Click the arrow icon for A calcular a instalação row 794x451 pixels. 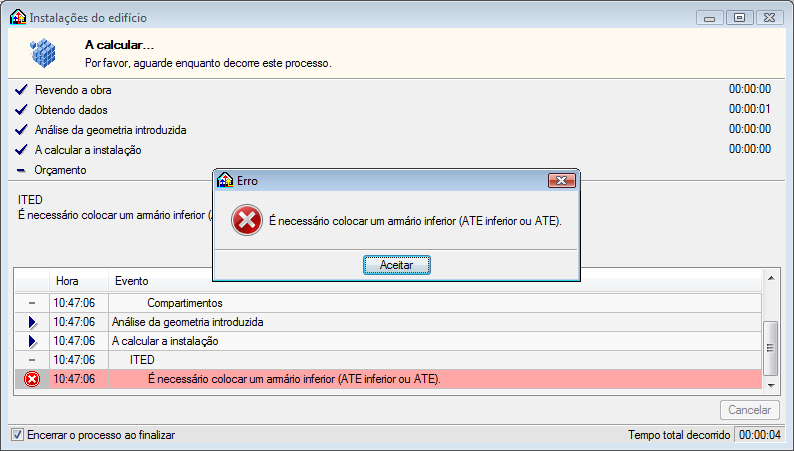coord(32,341)
